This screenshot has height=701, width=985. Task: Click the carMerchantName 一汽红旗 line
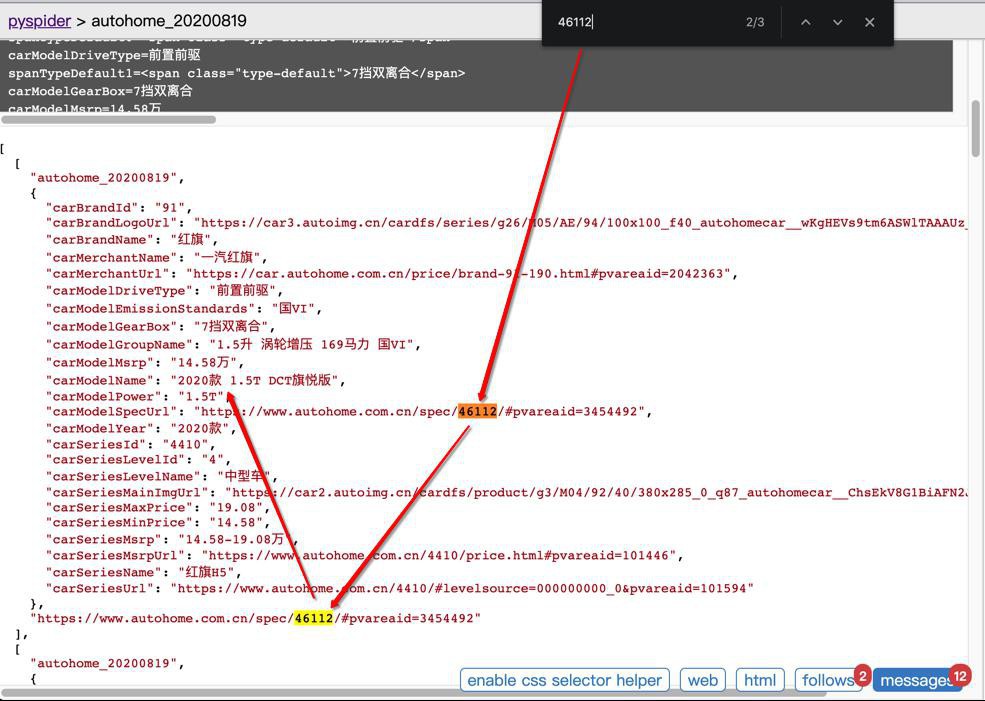click(x=156, y=257)
